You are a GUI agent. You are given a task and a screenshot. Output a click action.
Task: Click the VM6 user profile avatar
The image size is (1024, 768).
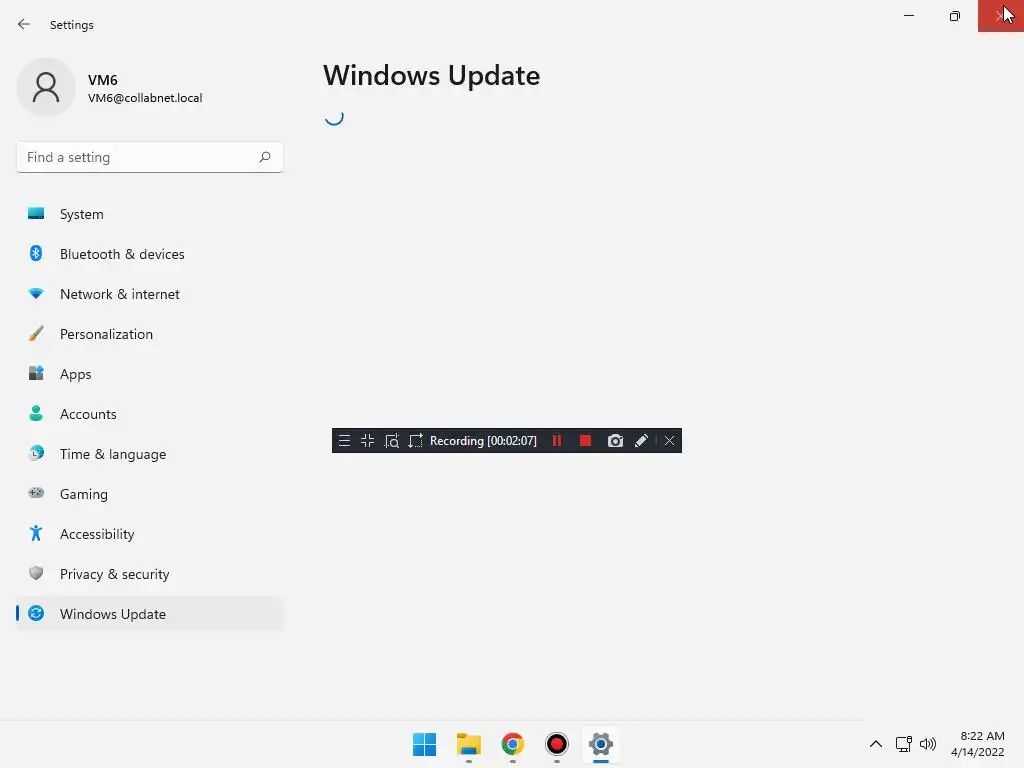pos(46,87)
